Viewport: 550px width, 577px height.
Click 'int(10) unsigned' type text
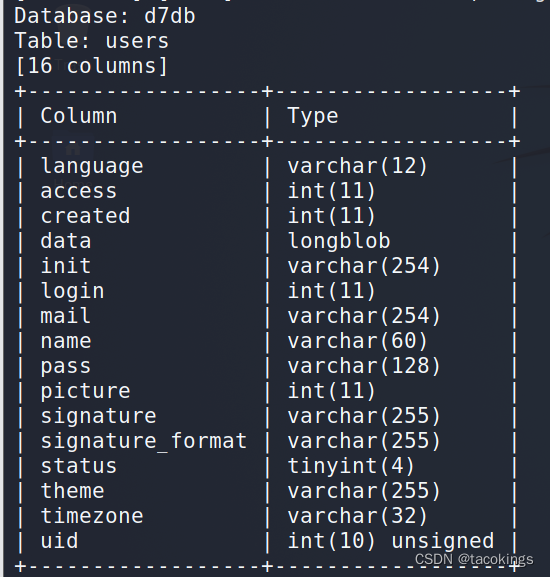pyautogui.click(x=391, y=541)
